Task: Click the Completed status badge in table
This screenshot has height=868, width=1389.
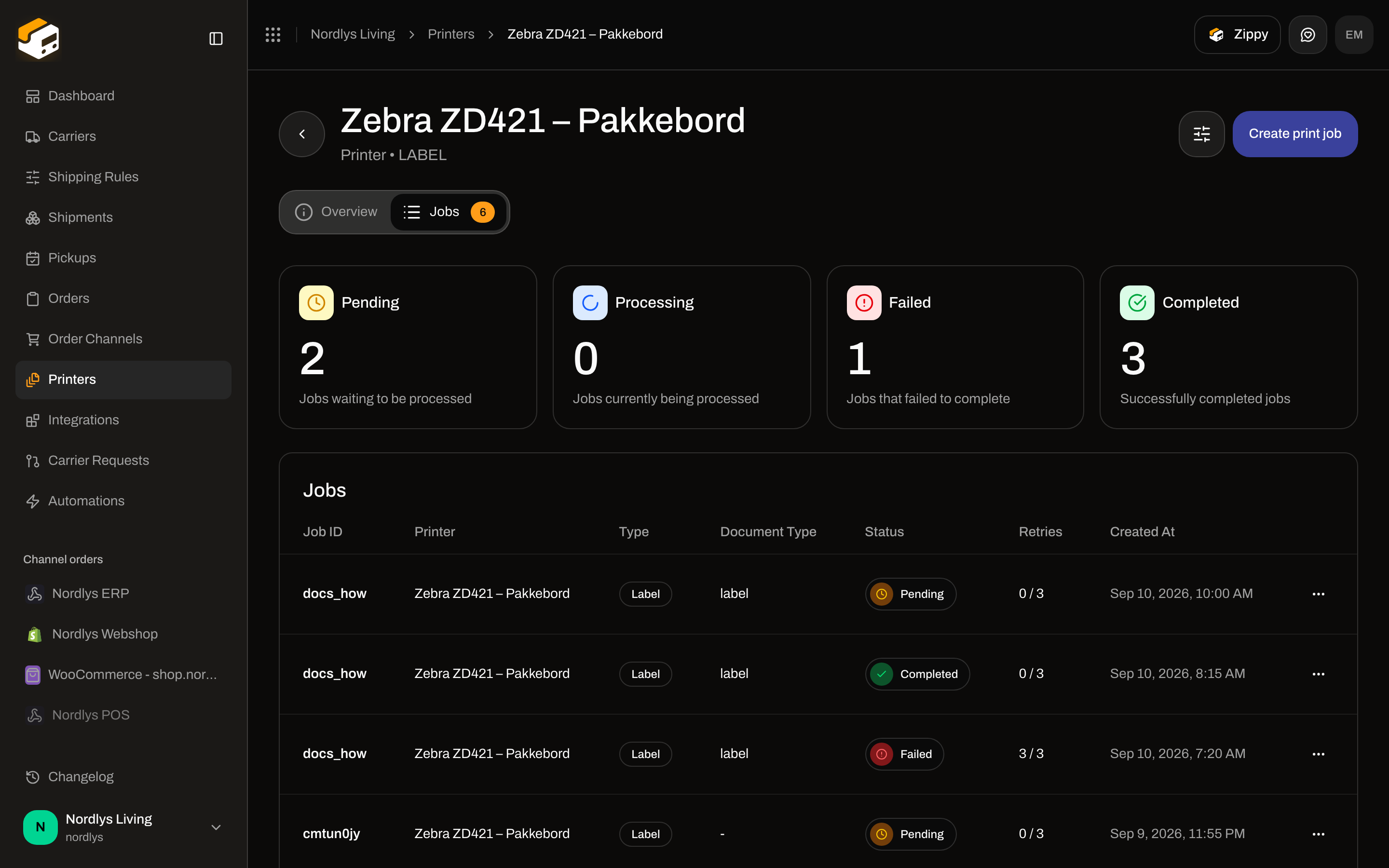Action: 917,674
